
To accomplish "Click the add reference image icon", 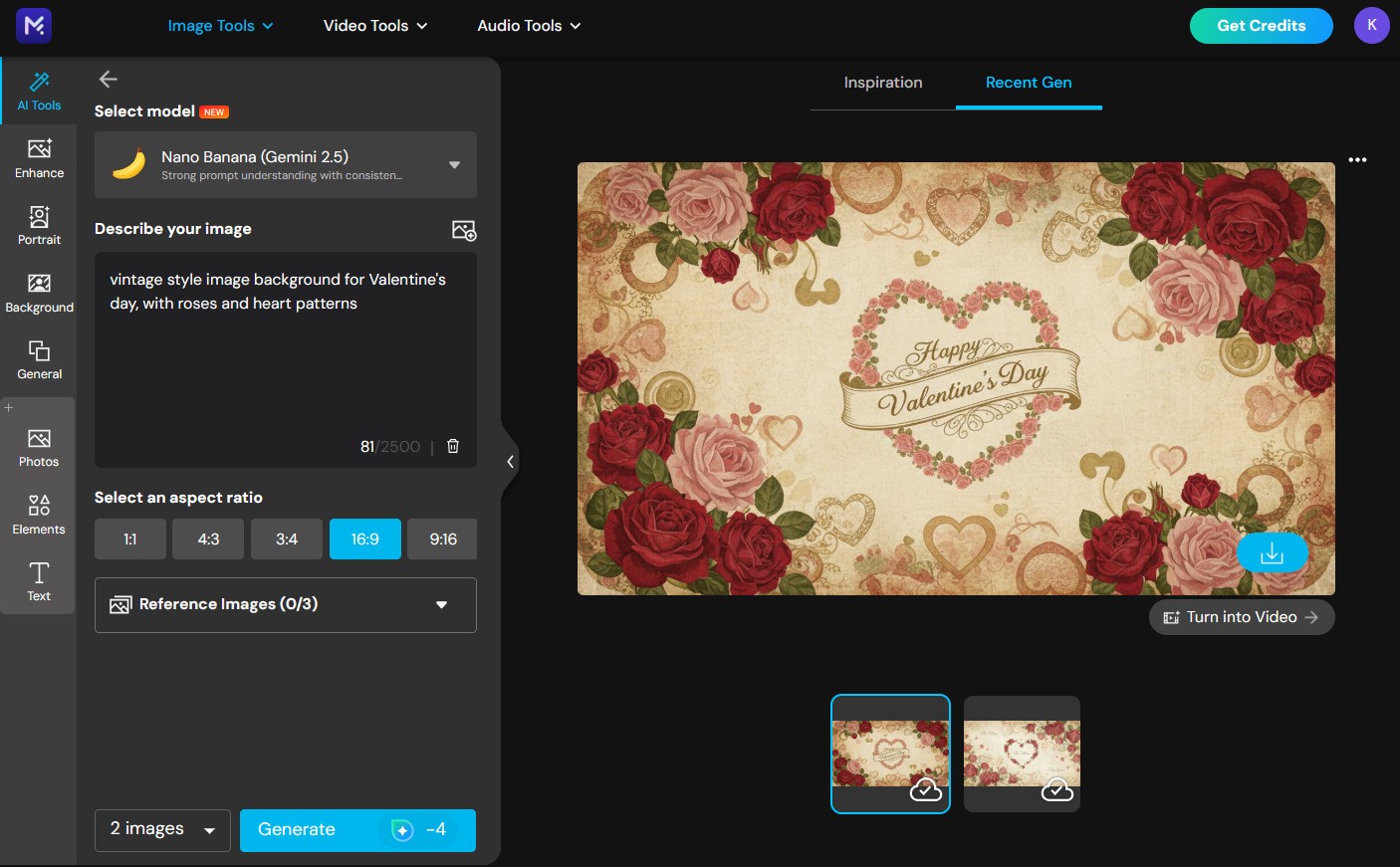I will [464, 230].
